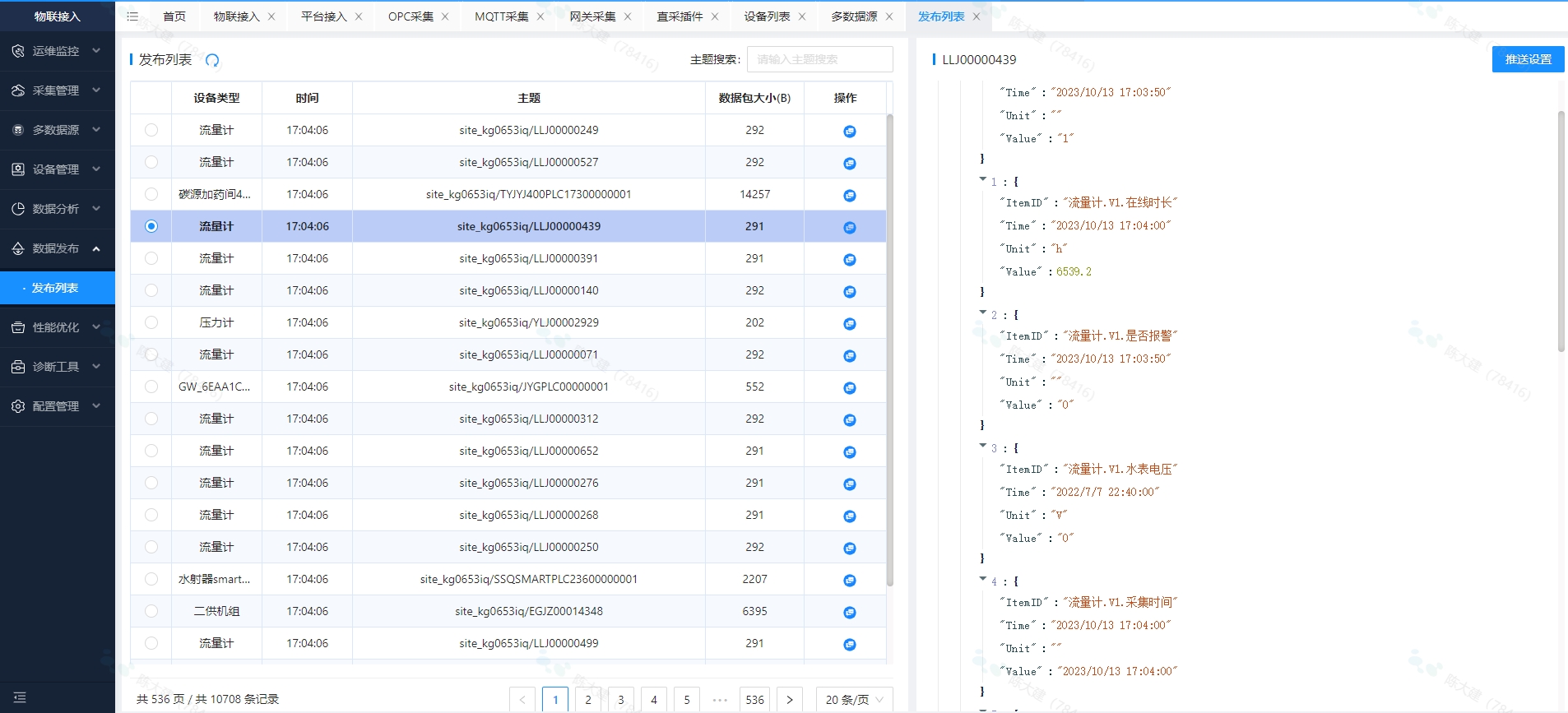This screenshot has width=1568, height=713.
Task: Click the collapse menu icon at sidebar bottom
Action: tap(21, 697)
